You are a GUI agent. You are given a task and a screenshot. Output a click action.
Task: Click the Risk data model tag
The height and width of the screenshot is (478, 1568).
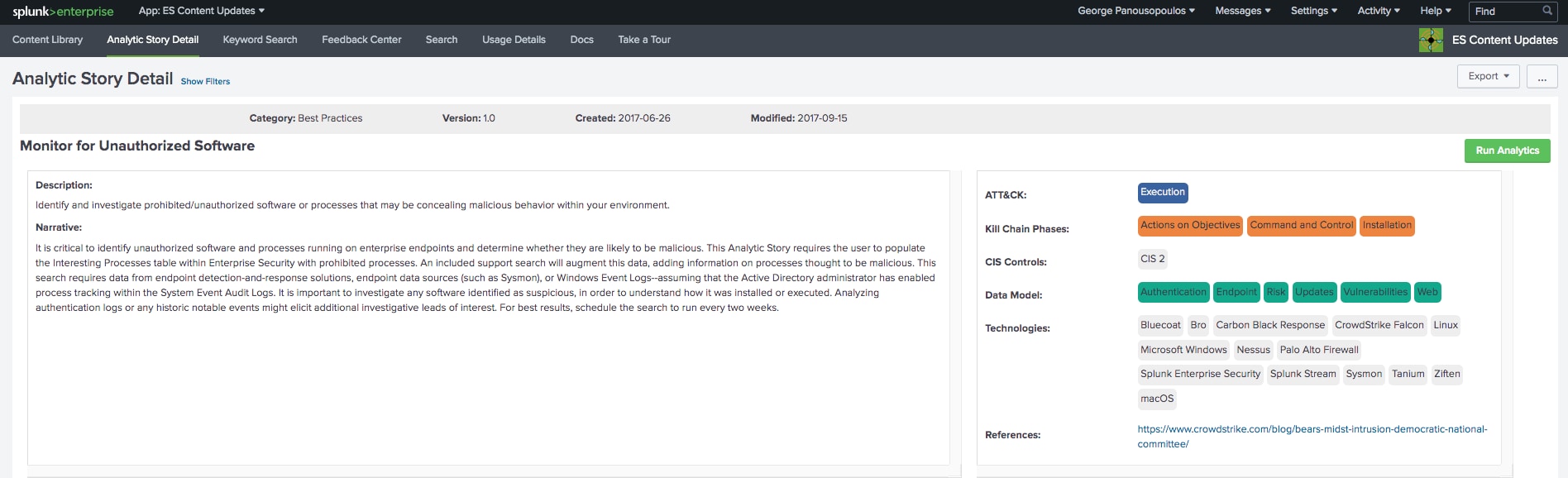(1276, 292)
